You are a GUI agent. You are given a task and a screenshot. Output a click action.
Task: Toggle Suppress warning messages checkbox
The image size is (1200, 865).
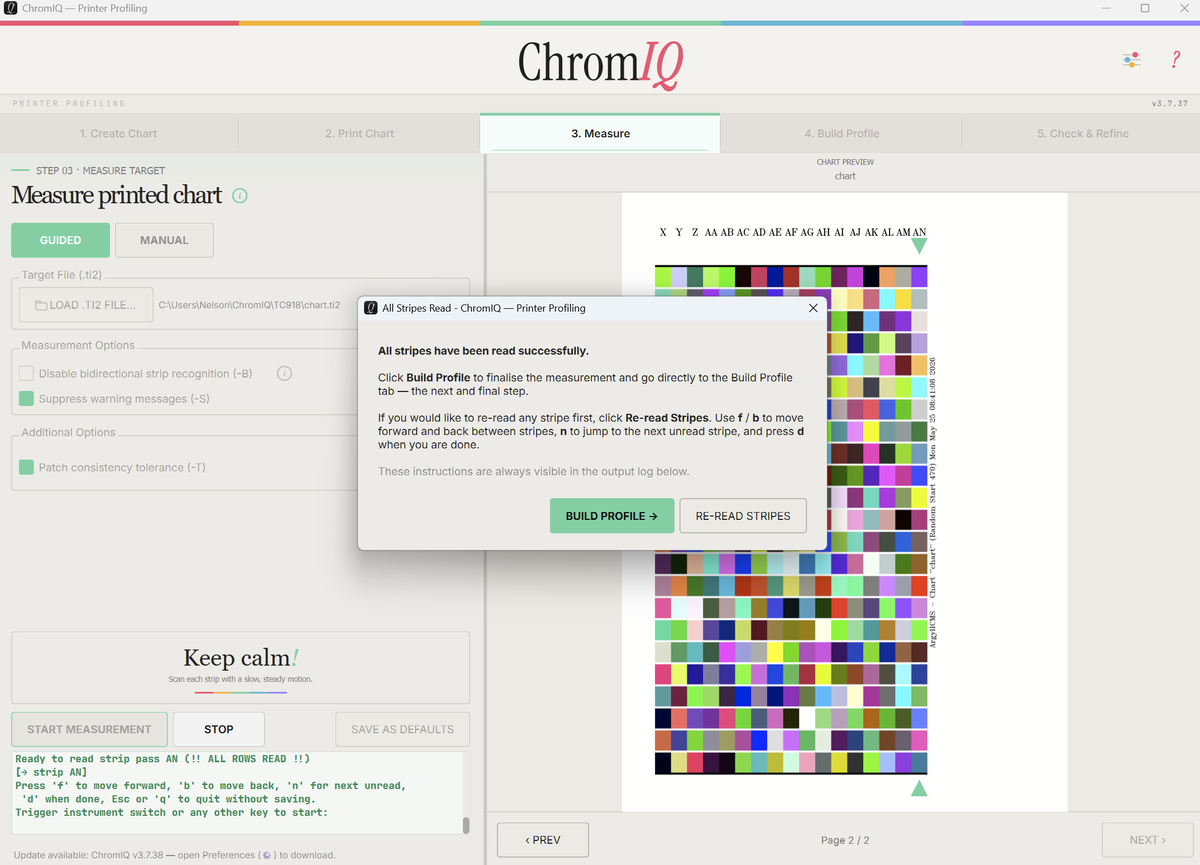pos(27,399)
